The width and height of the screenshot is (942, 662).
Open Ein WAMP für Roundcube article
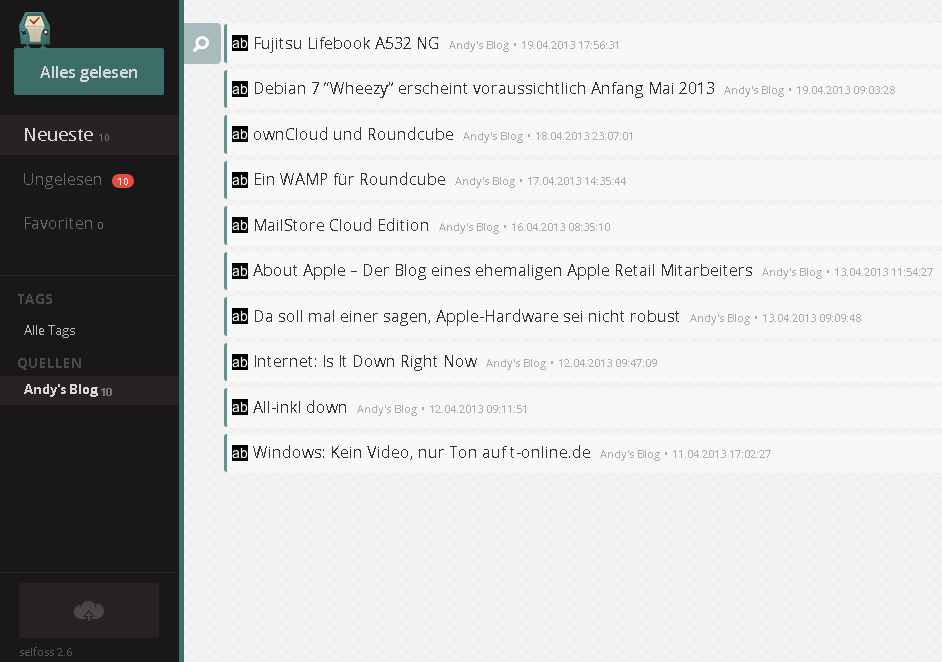click(x=349, y=180)
